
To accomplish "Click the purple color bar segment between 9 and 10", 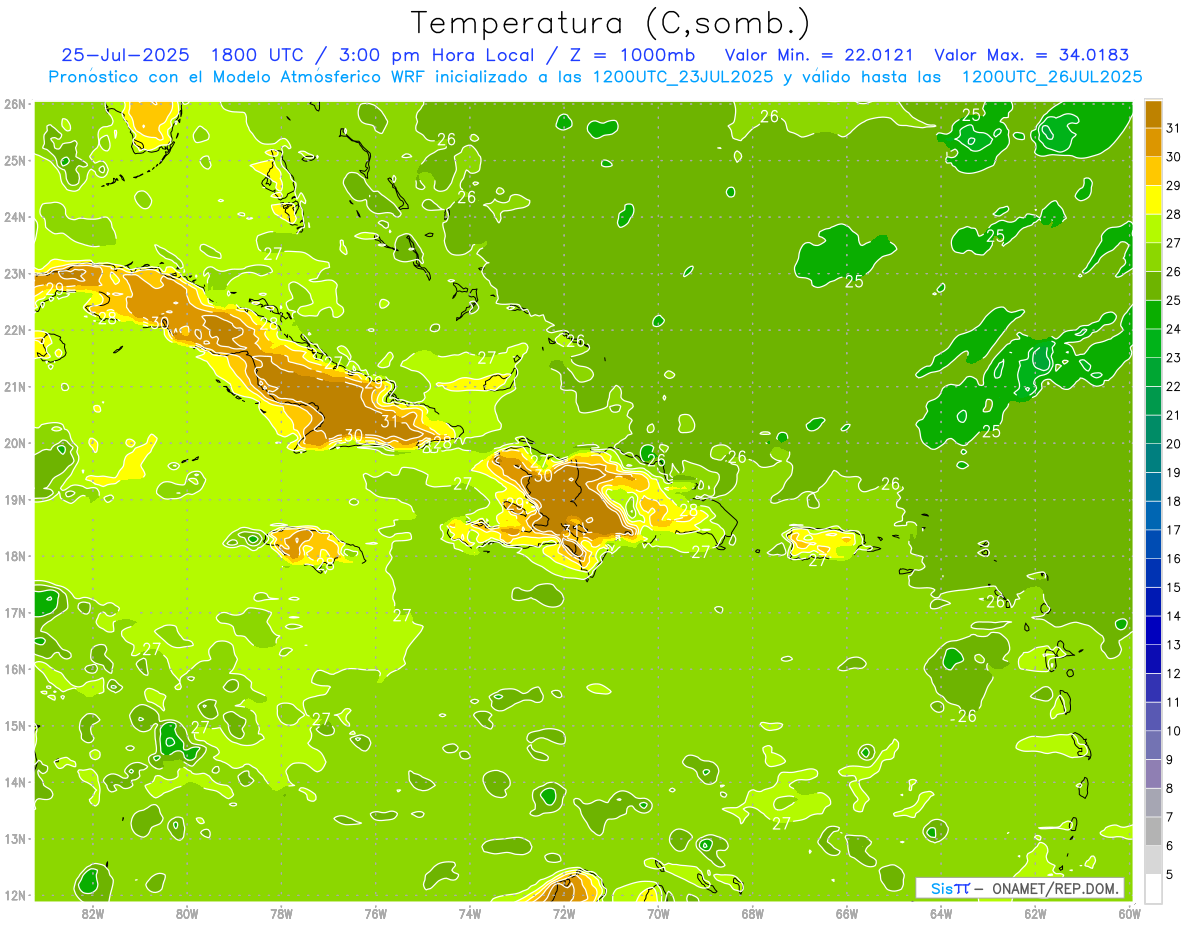I will 1153,745.
